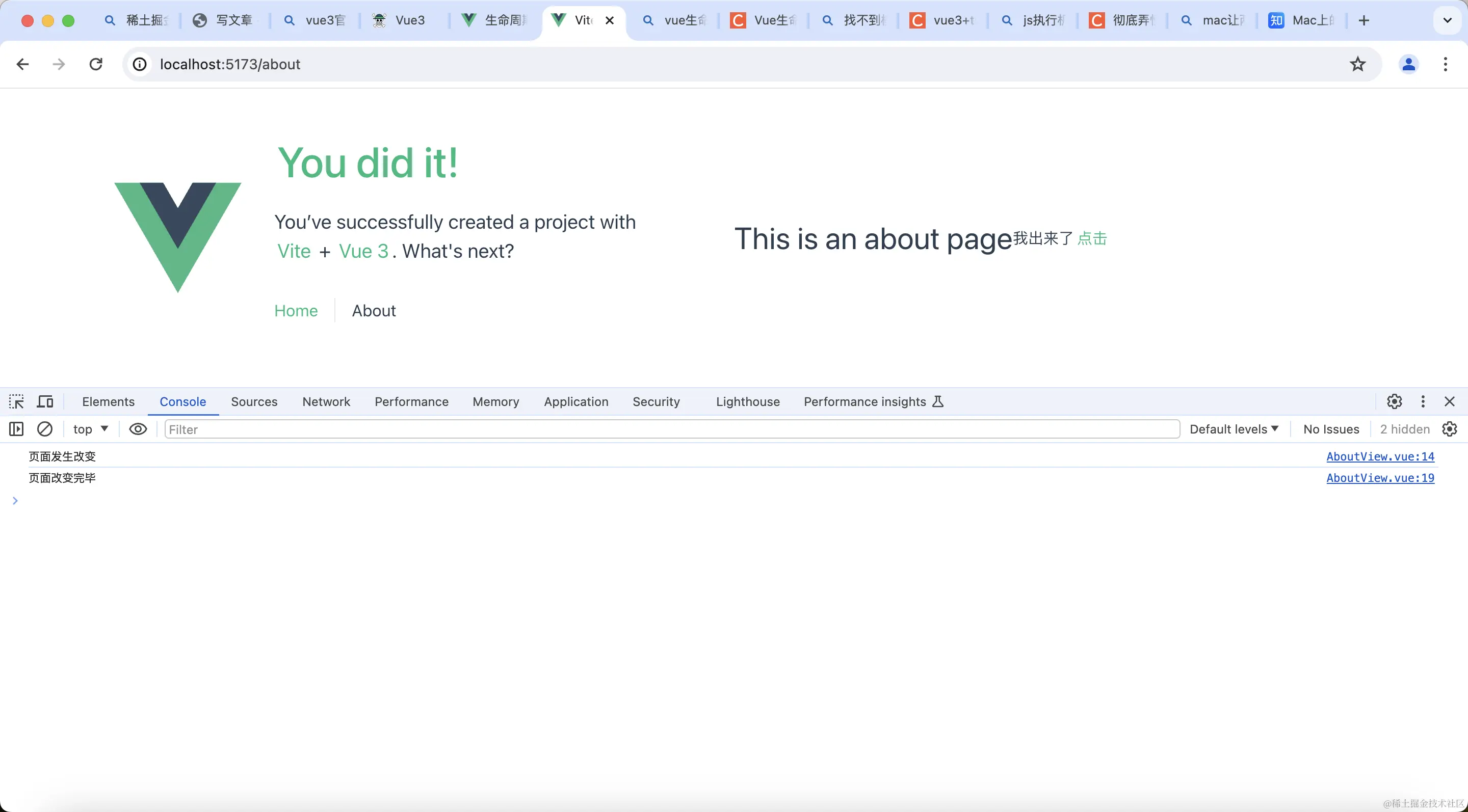Click the live expression eye icon
The height and width of the screenshot is (812, 1468).
coord(138,429)
